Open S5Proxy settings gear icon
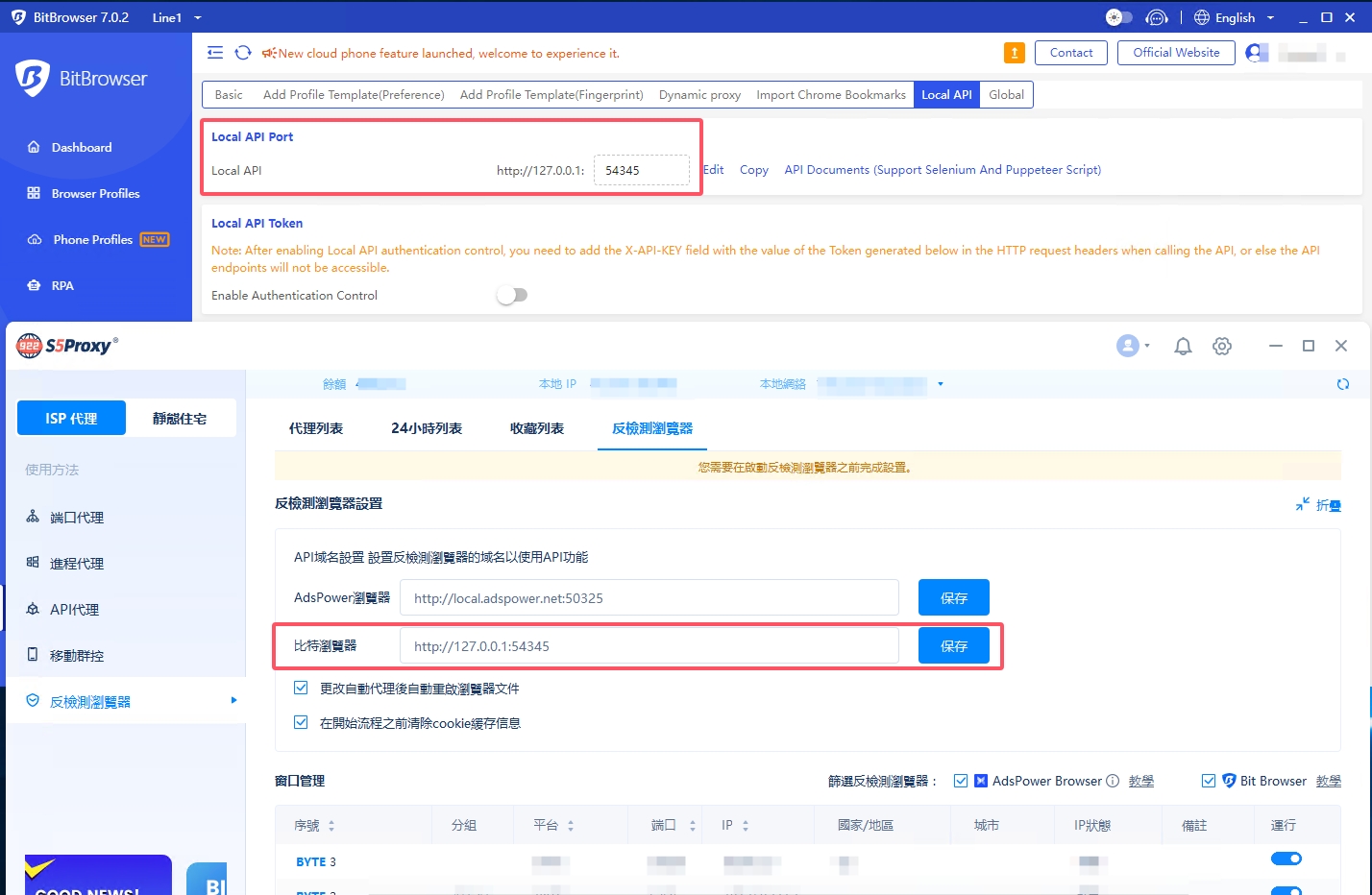Screen dimensions: 1372x895 [x=1222, y=346]
